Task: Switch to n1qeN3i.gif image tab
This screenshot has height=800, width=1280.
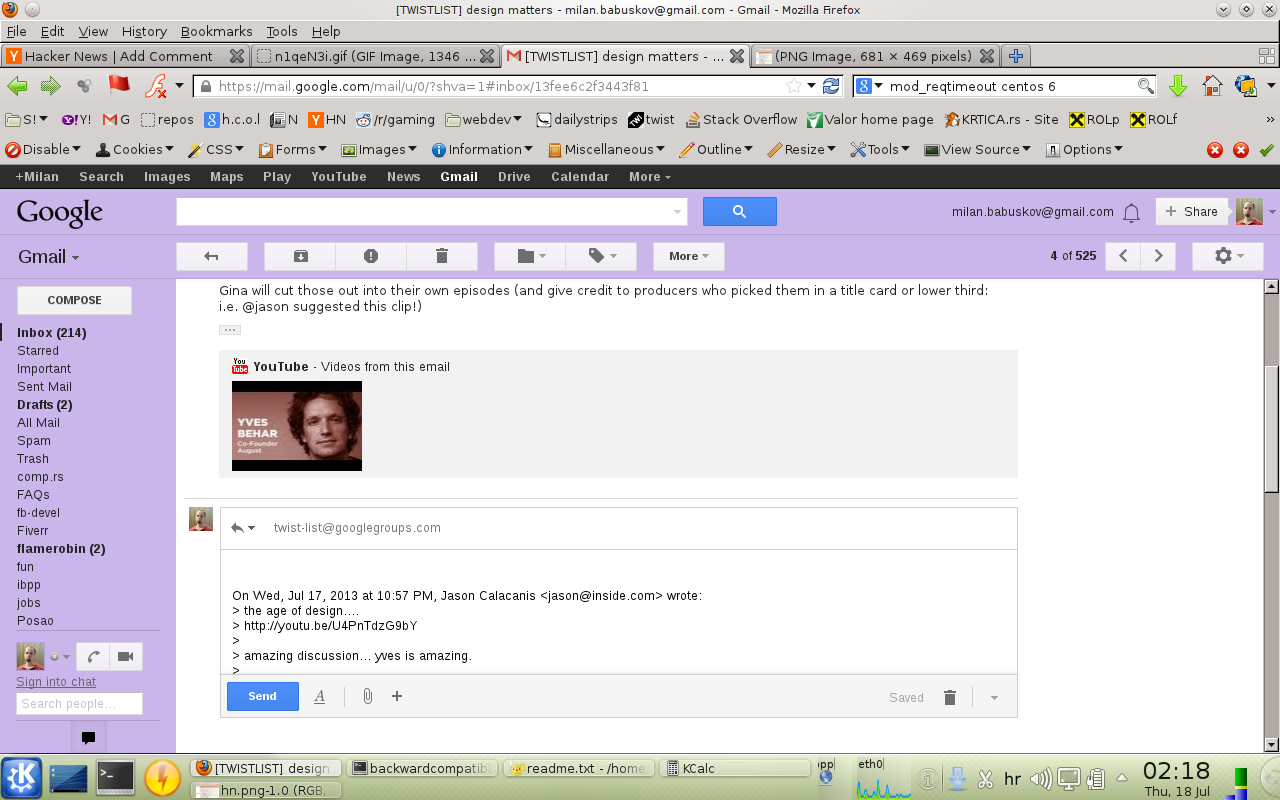Action: tap(374, 56)
